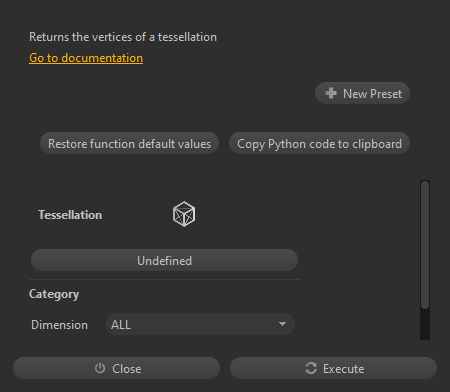Open the Go to documentation link
Image resolution: width=450 pixels, height=392 pixels.
86,58
